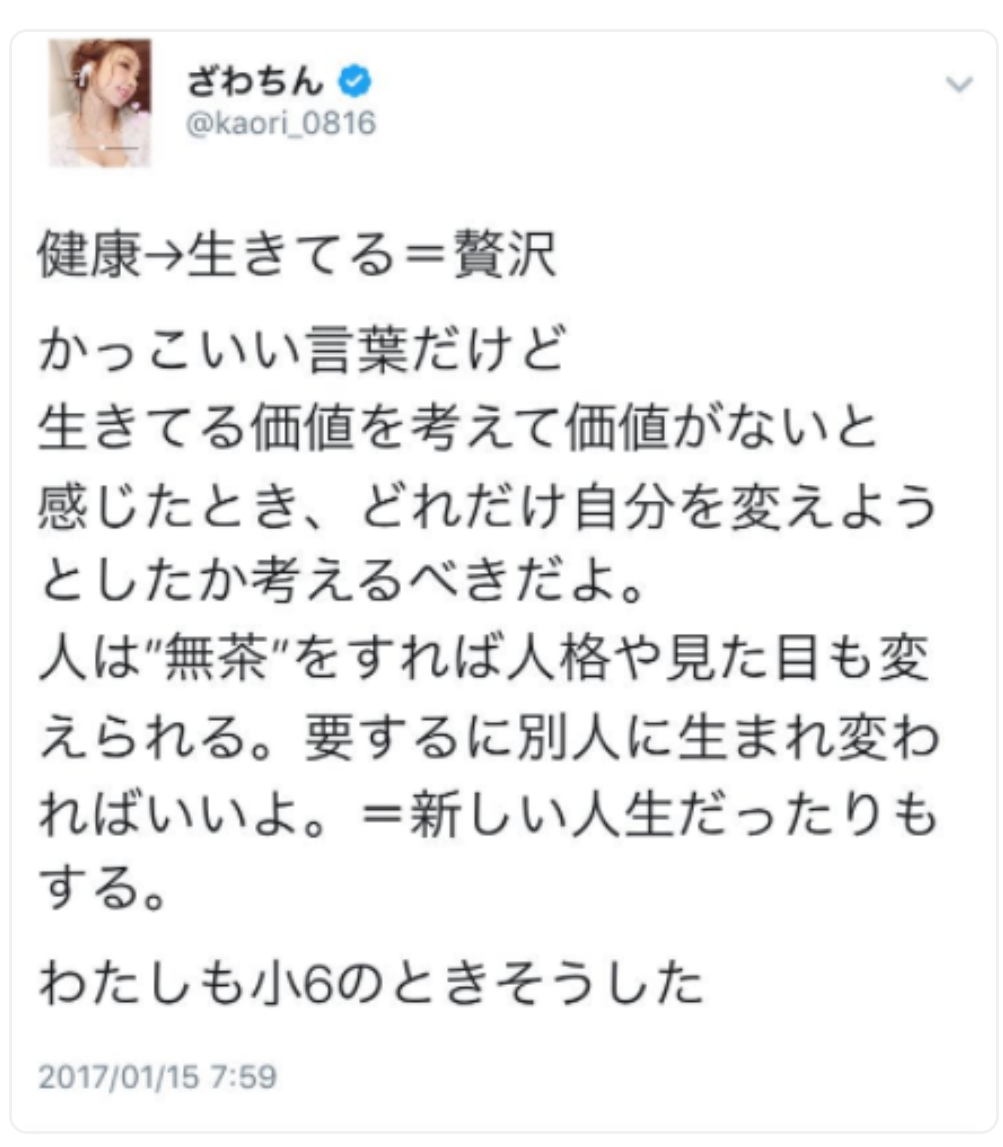Click the short line する。
This screenshot has height=1147, width=1003.
point(103,889)
